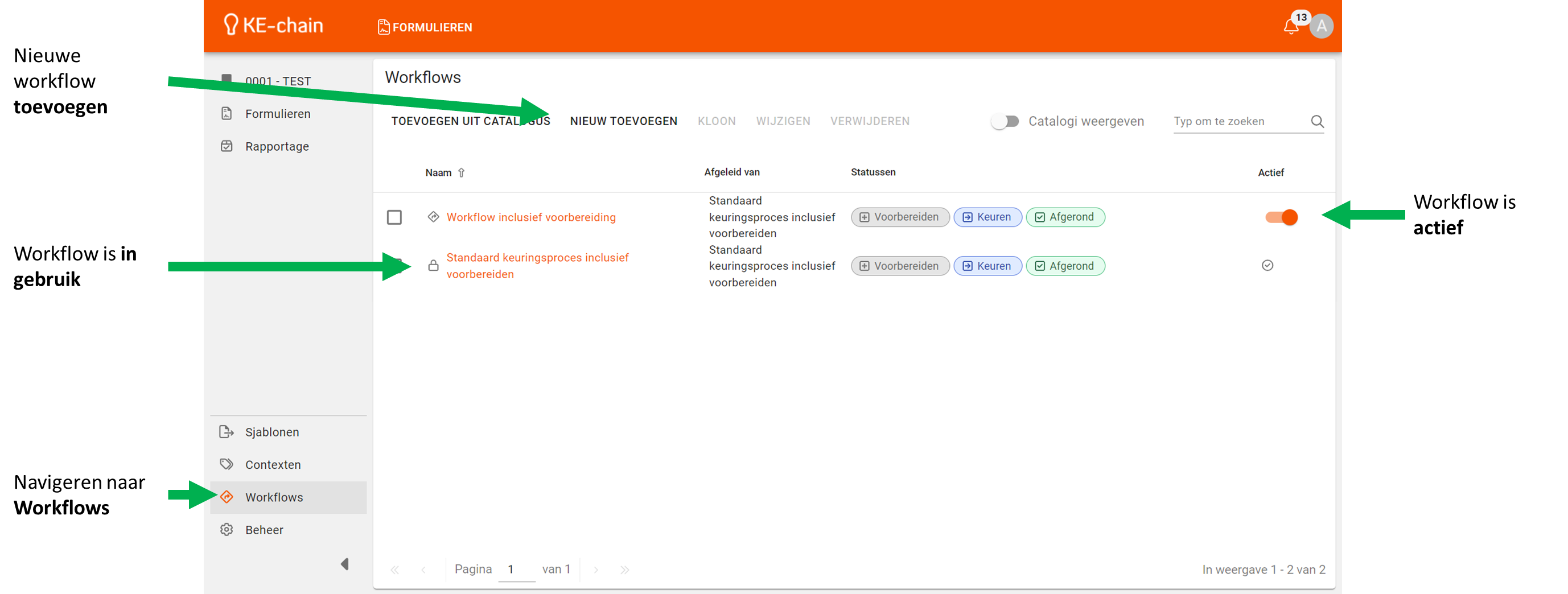Click the notification bell icon
This screenshot has height=594, width=1568.
(x=1290, y=27)
